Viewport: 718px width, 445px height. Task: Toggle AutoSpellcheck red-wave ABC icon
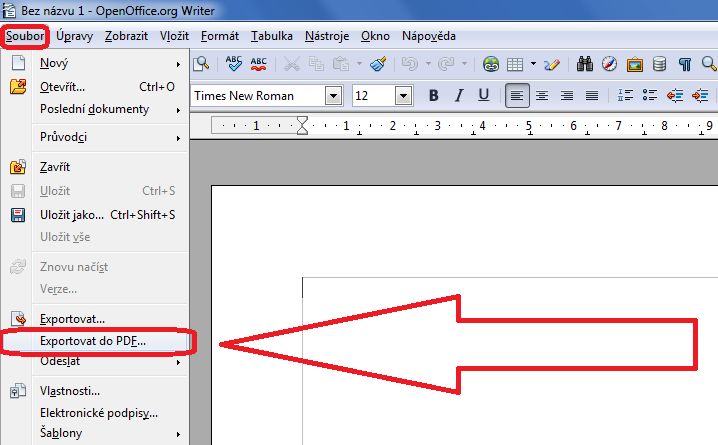258,64
